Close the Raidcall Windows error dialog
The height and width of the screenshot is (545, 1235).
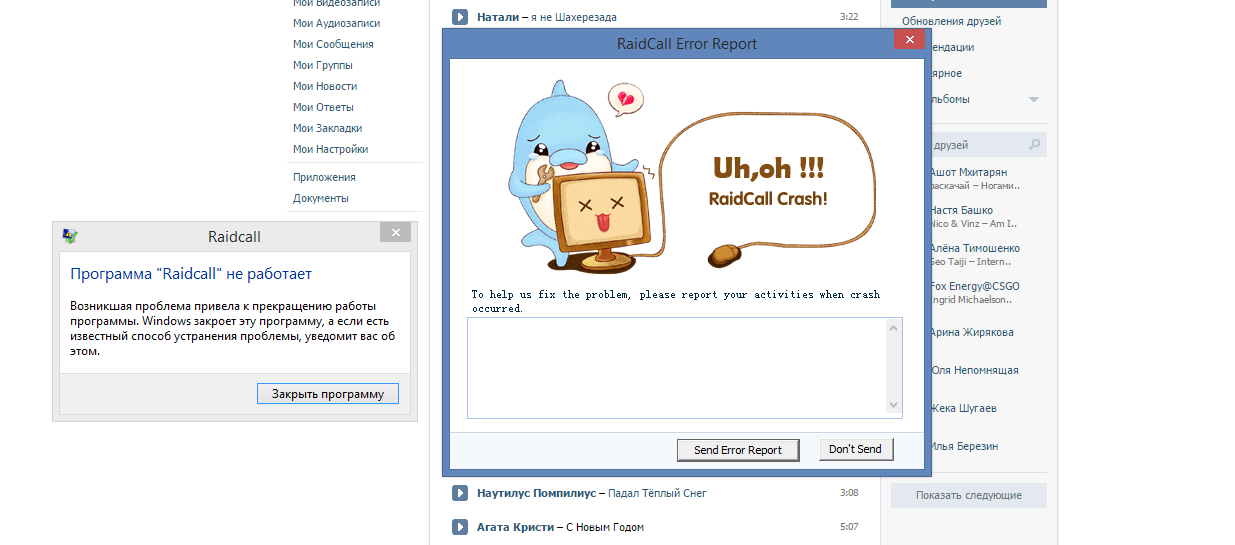[x=395, y=232]
